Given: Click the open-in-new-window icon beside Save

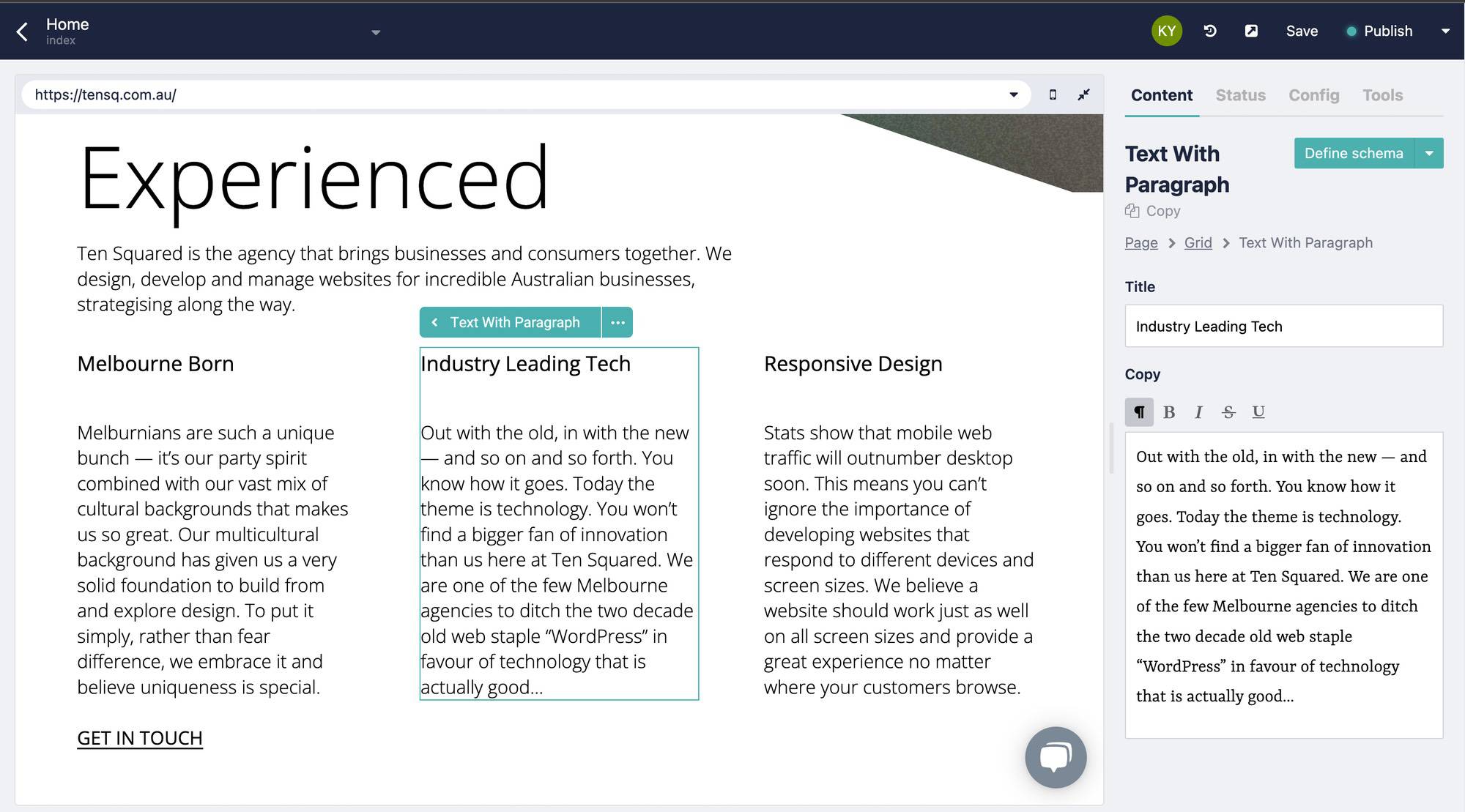Looking at the screenshot, I should tap(1251, 31).
